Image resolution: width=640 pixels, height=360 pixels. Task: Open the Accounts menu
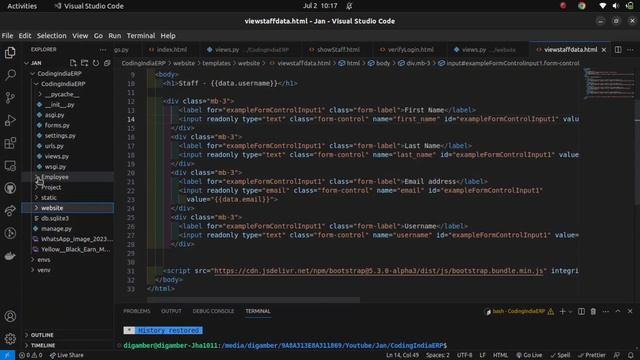tap(10, 316)
